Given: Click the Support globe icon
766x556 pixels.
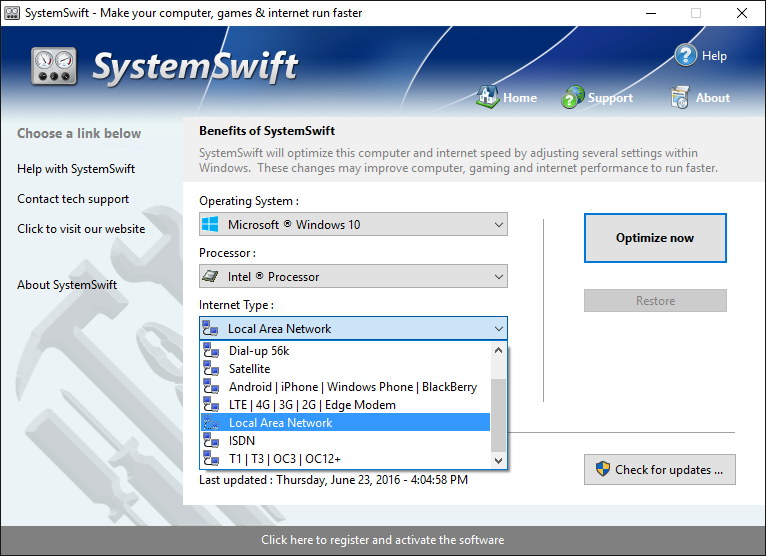Looking at the screenshot, I should click(572, 97).
